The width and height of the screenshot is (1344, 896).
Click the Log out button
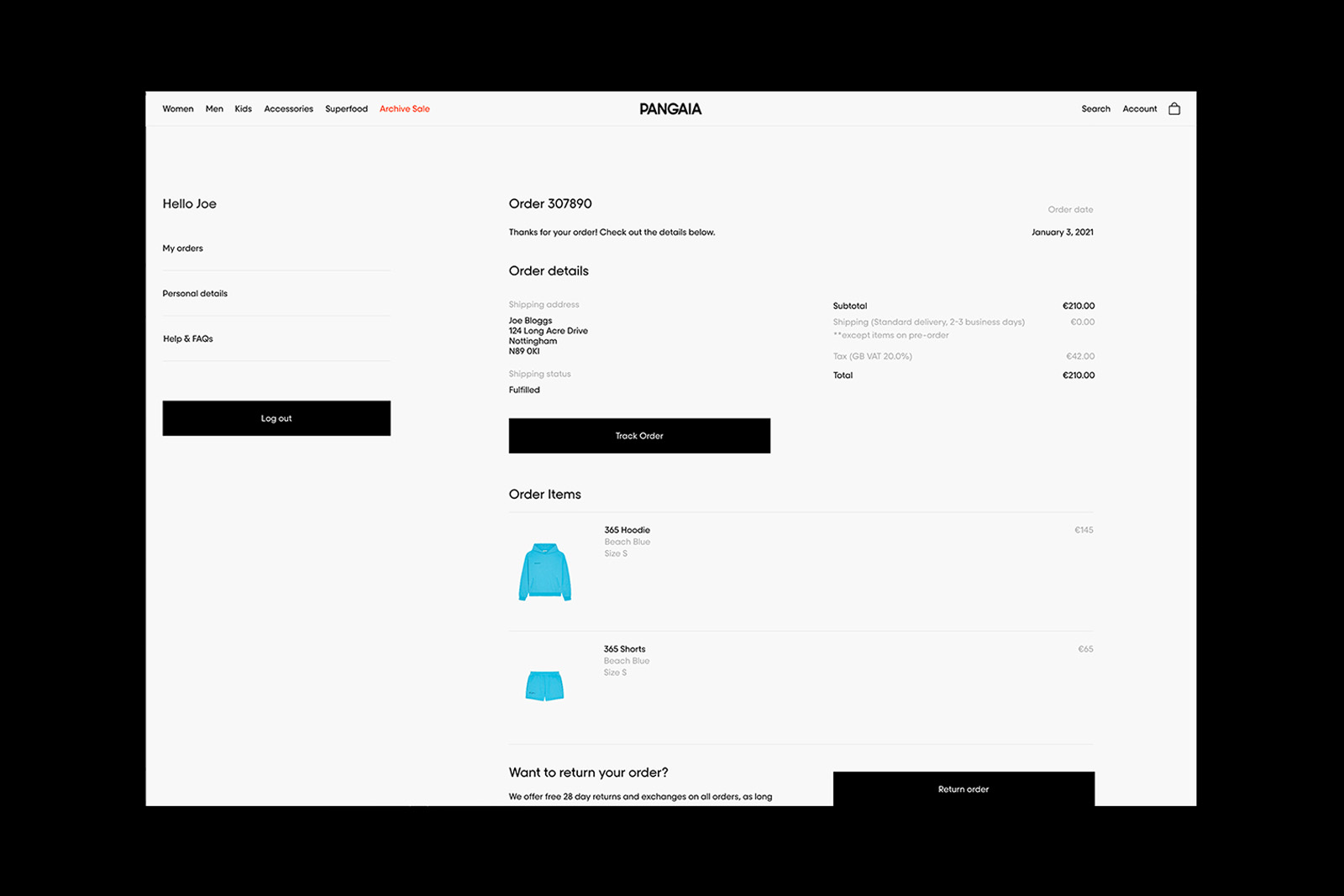click(x=276, y=418)
